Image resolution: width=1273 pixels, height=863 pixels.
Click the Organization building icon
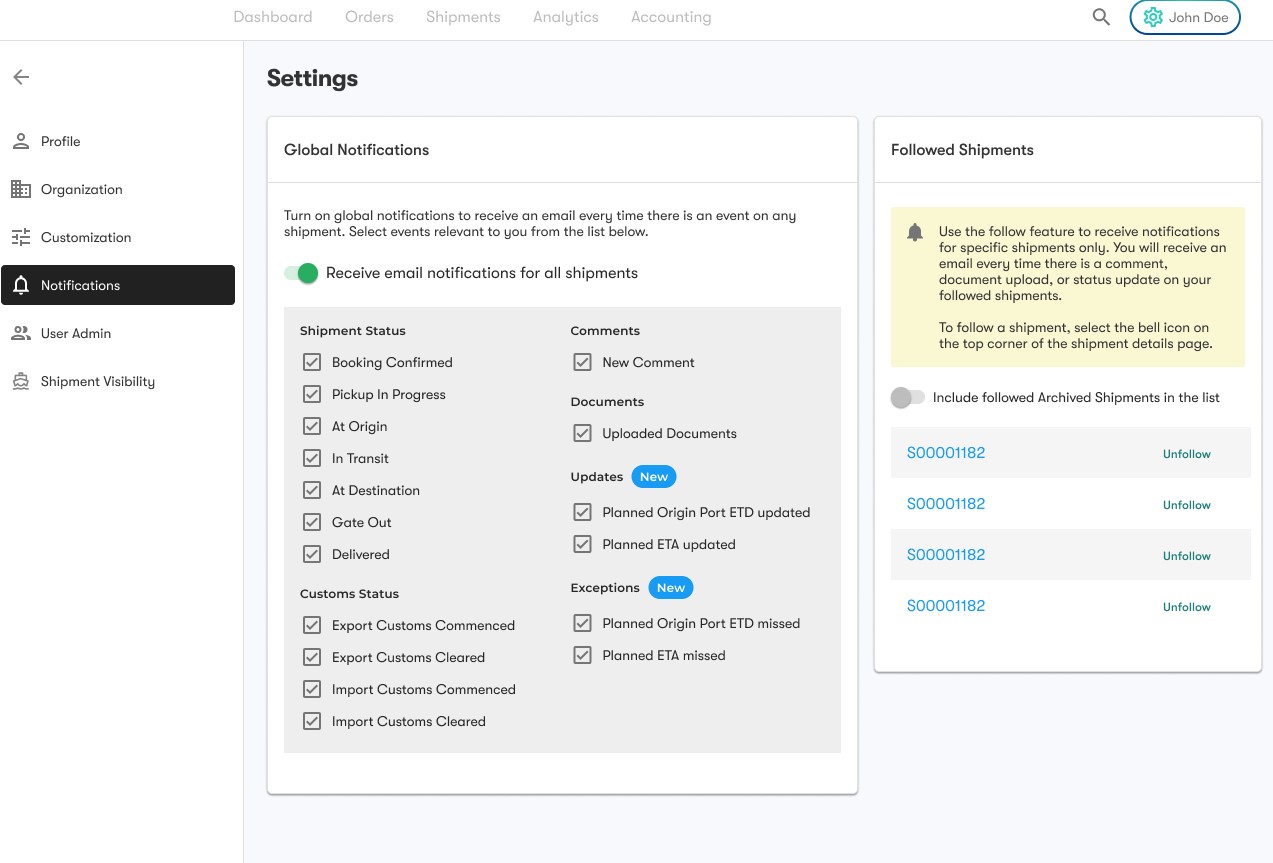21,189
